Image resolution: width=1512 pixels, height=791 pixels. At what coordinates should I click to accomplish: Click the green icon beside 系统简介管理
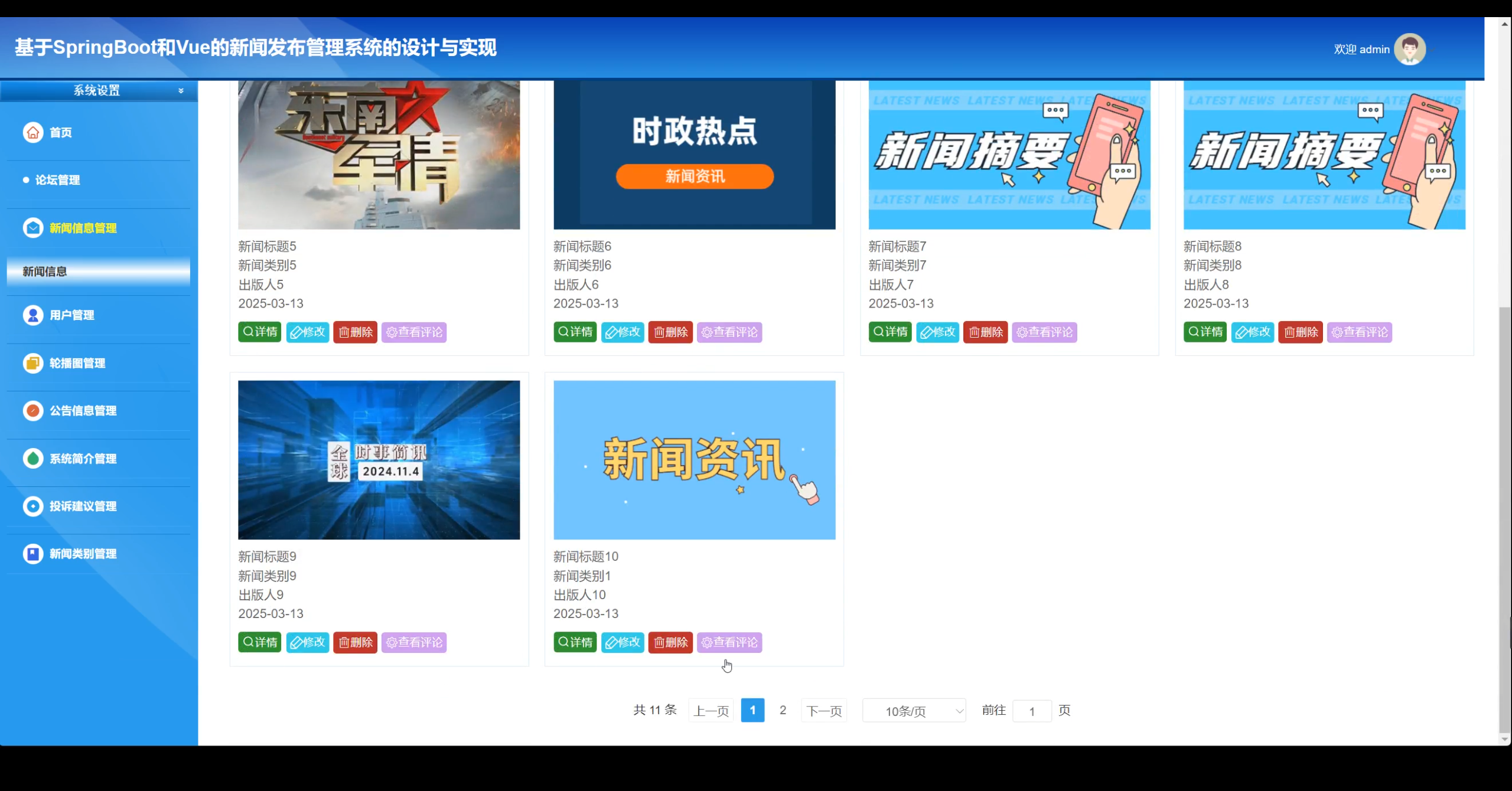(x=33, y=458)
